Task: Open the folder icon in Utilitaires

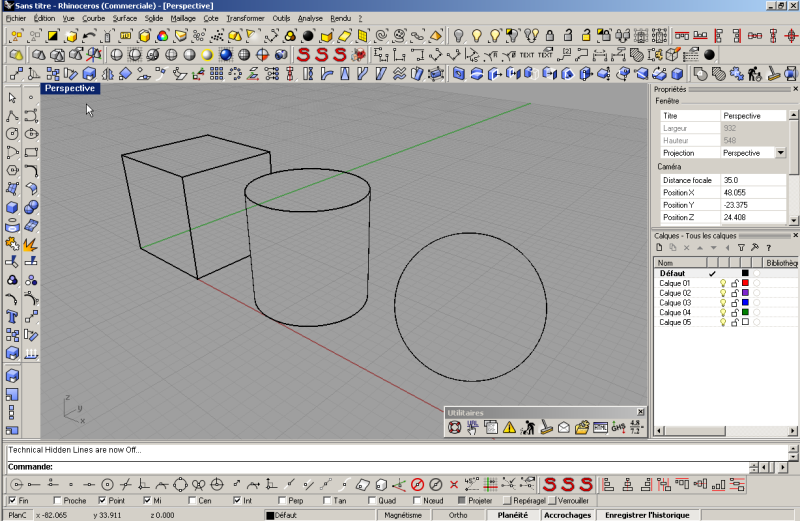Action: pyautogui.click(x=582, y=427)
